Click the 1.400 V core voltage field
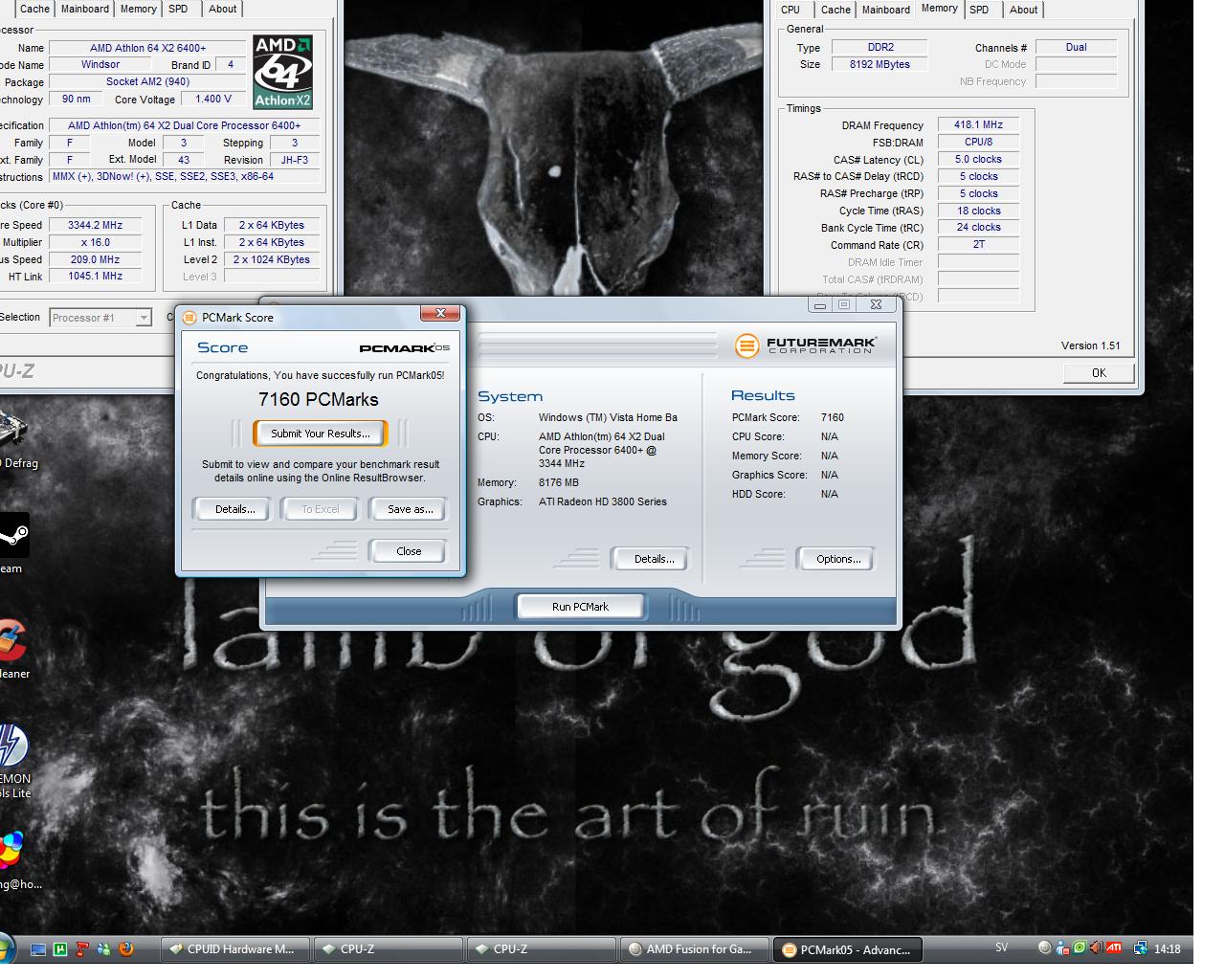1225x980 pixels. click(212, 100)
